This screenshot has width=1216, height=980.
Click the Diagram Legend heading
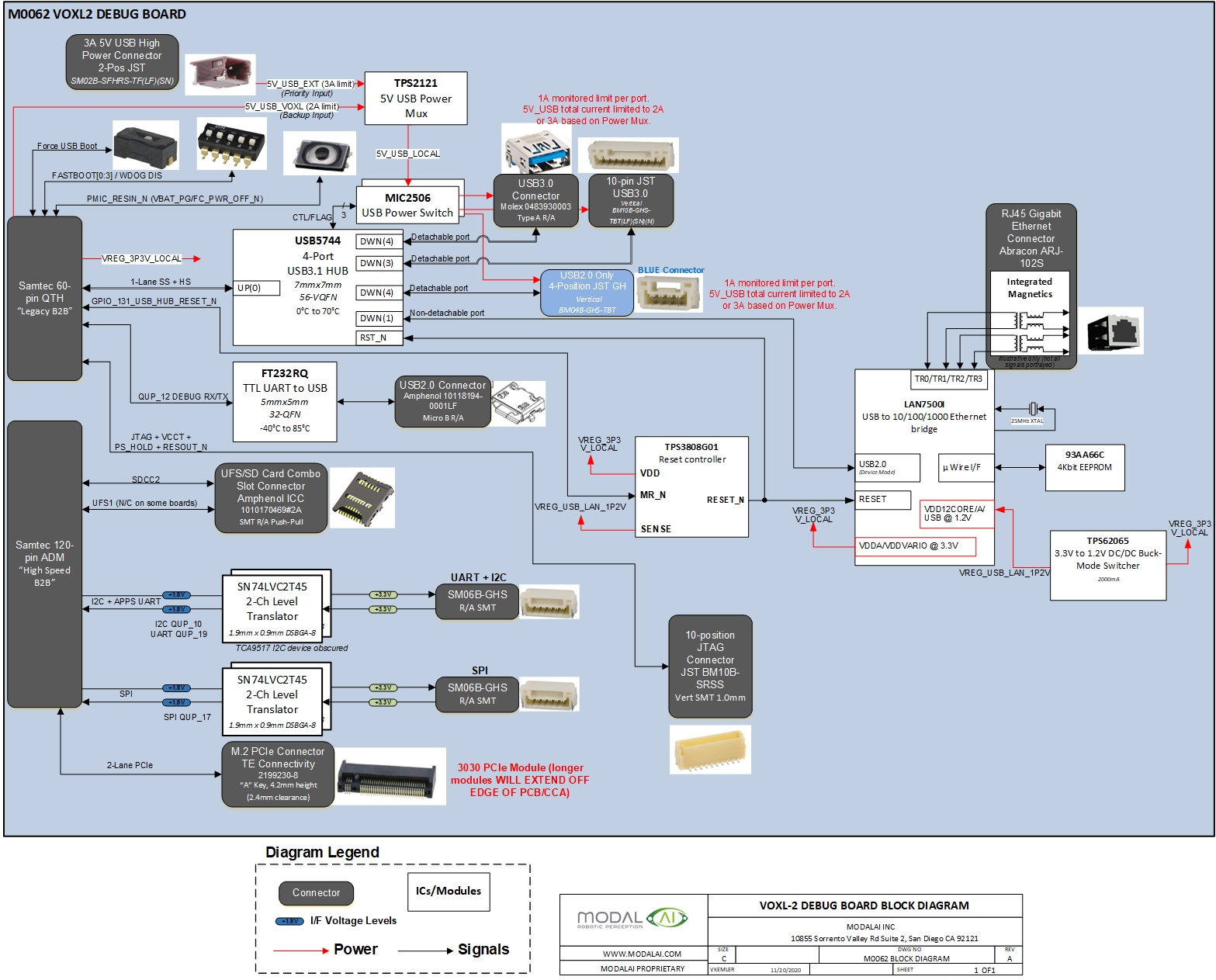tap(322, 852)
